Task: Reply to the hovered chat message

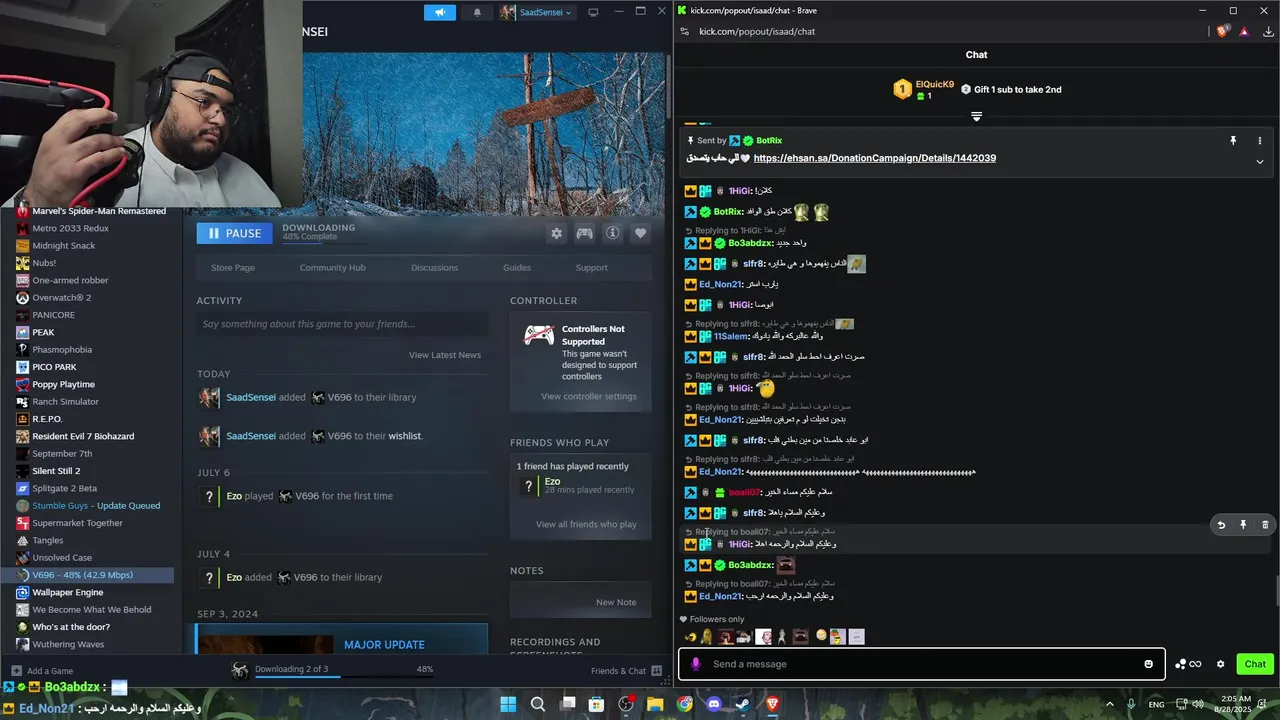Action: click(x=1221, y=524)
